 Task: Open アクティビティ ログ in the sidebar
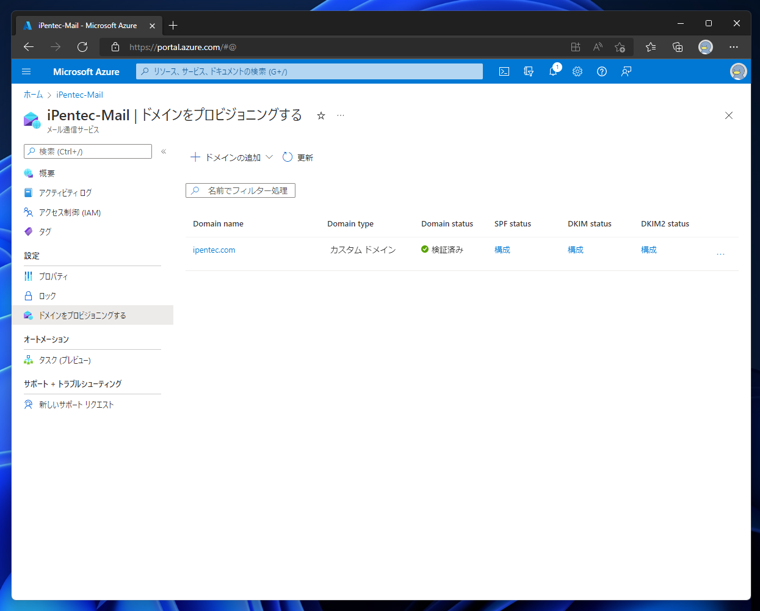click(x=65, y=193)
